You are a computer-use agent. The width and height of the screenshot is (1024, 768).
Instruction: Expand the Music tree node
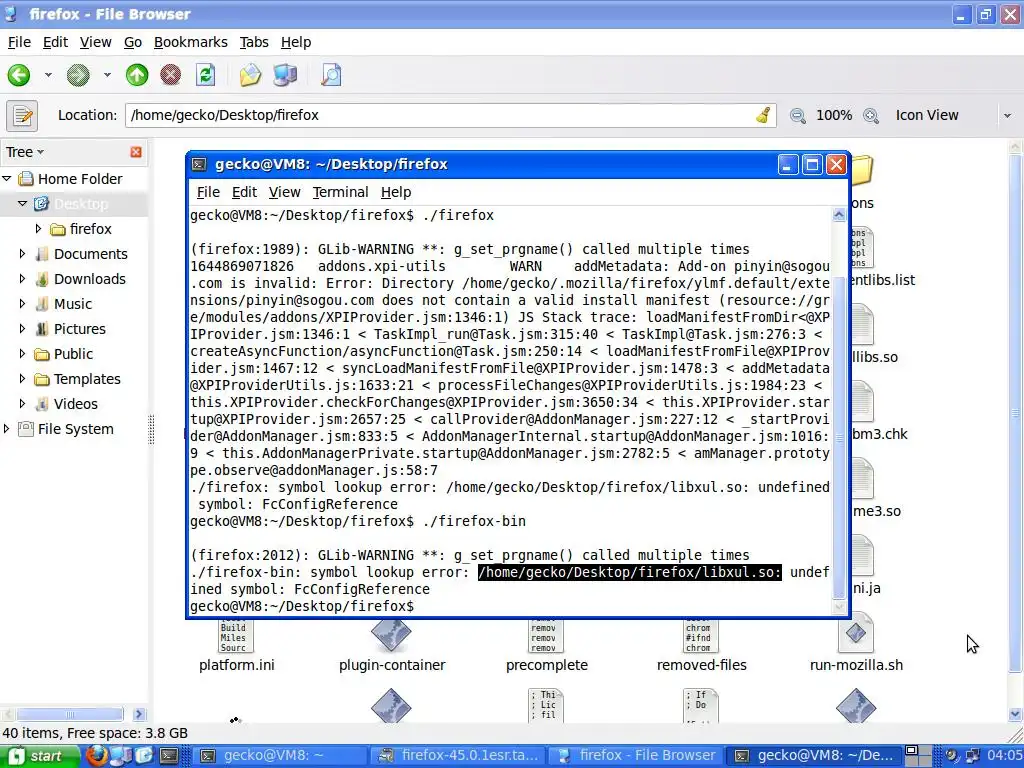point(22,304)
